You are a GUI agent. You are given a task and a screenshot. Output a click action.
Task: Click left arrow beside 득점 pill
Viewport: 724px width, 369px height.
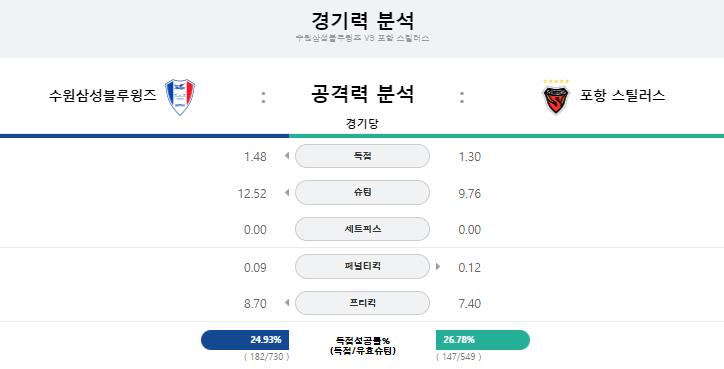287,156
